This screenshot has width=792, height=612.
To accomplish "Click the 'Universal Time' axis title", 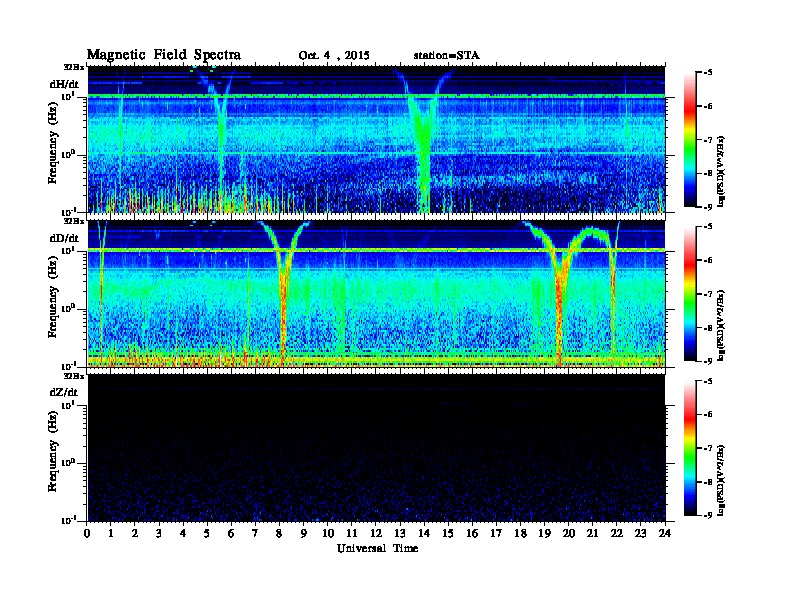I will pos(377,548).
